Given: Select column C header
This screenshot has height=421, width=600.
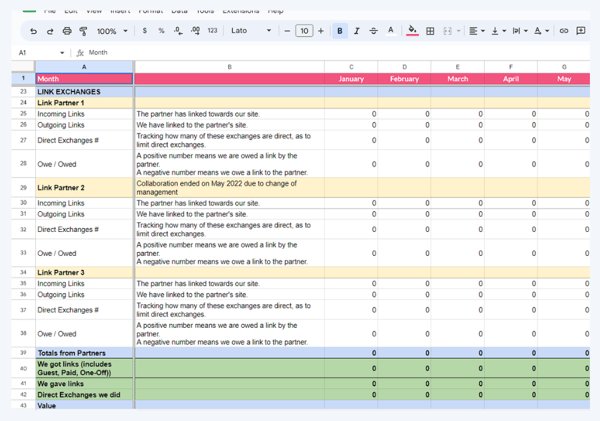Looking at the screenshot, I should (x=351, y=67).
